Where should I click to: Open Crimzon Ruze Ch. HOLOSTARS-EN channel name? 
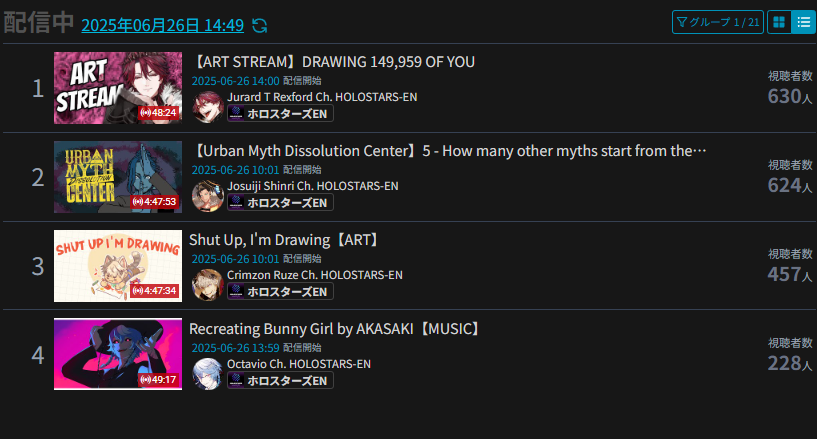point(315,275)
